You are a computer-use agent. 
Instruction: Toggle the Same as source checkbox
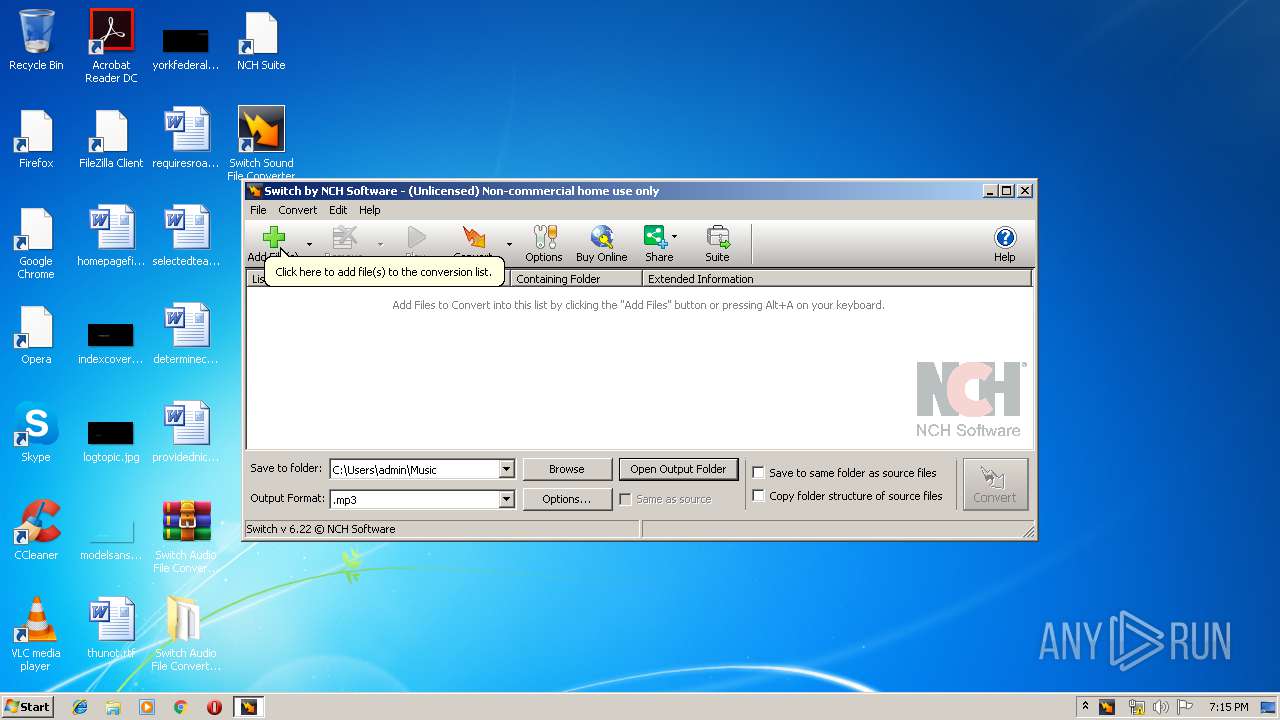point(625,499)
